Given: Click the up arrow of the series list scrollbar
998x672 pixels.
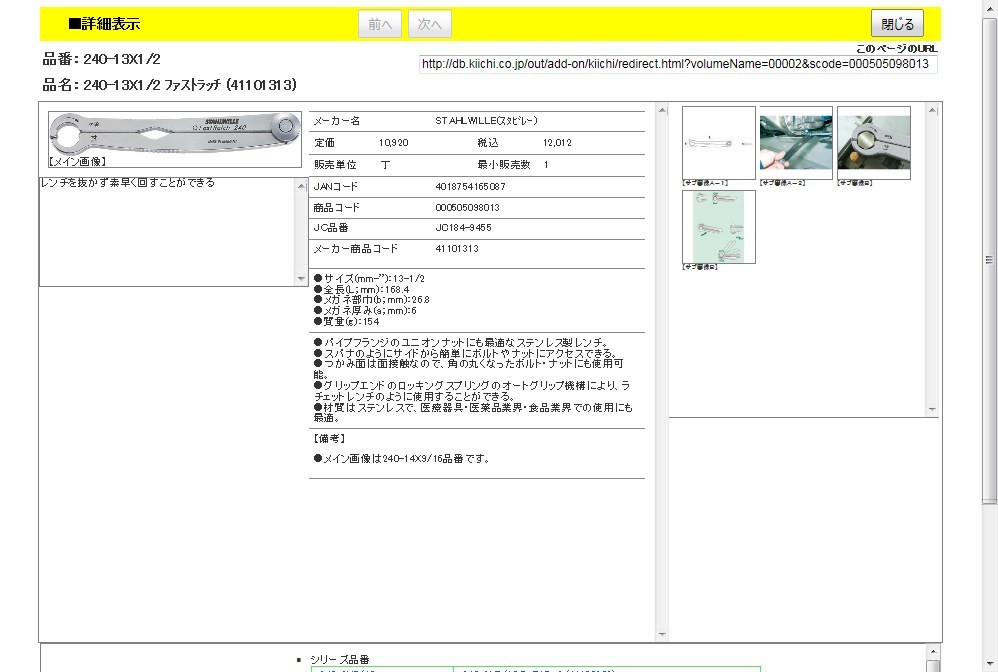Looking at the screenshot, I should [x=932, y=650].
